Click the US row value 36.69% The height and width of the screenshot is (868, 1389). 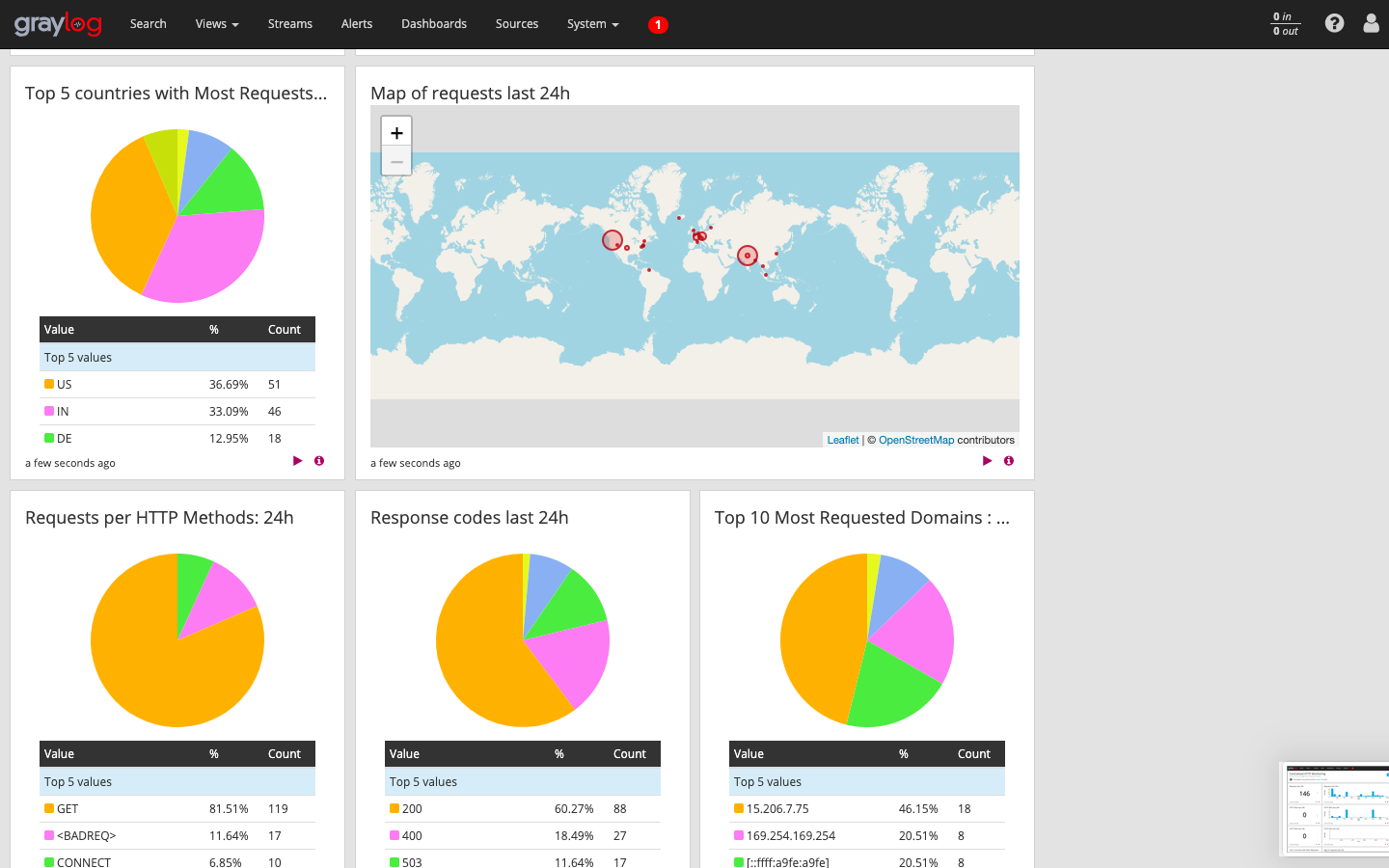[x=229, y=384]
